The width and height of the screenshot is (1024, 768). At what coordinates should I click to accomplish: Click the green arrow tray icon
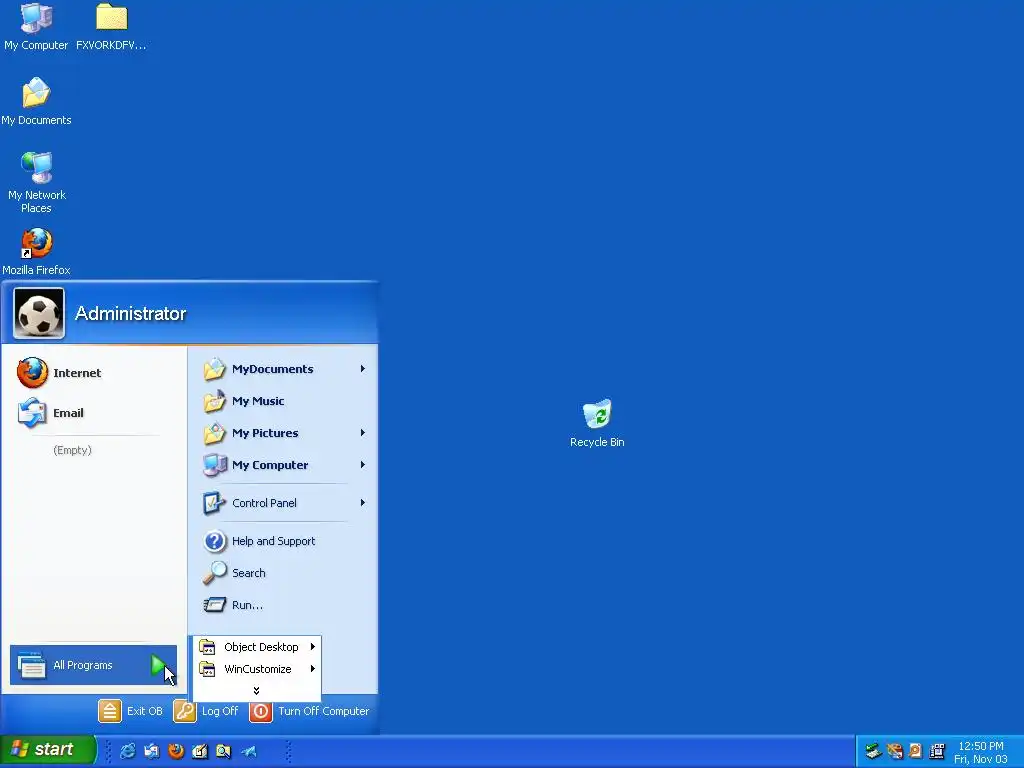(x=873, y=751)
